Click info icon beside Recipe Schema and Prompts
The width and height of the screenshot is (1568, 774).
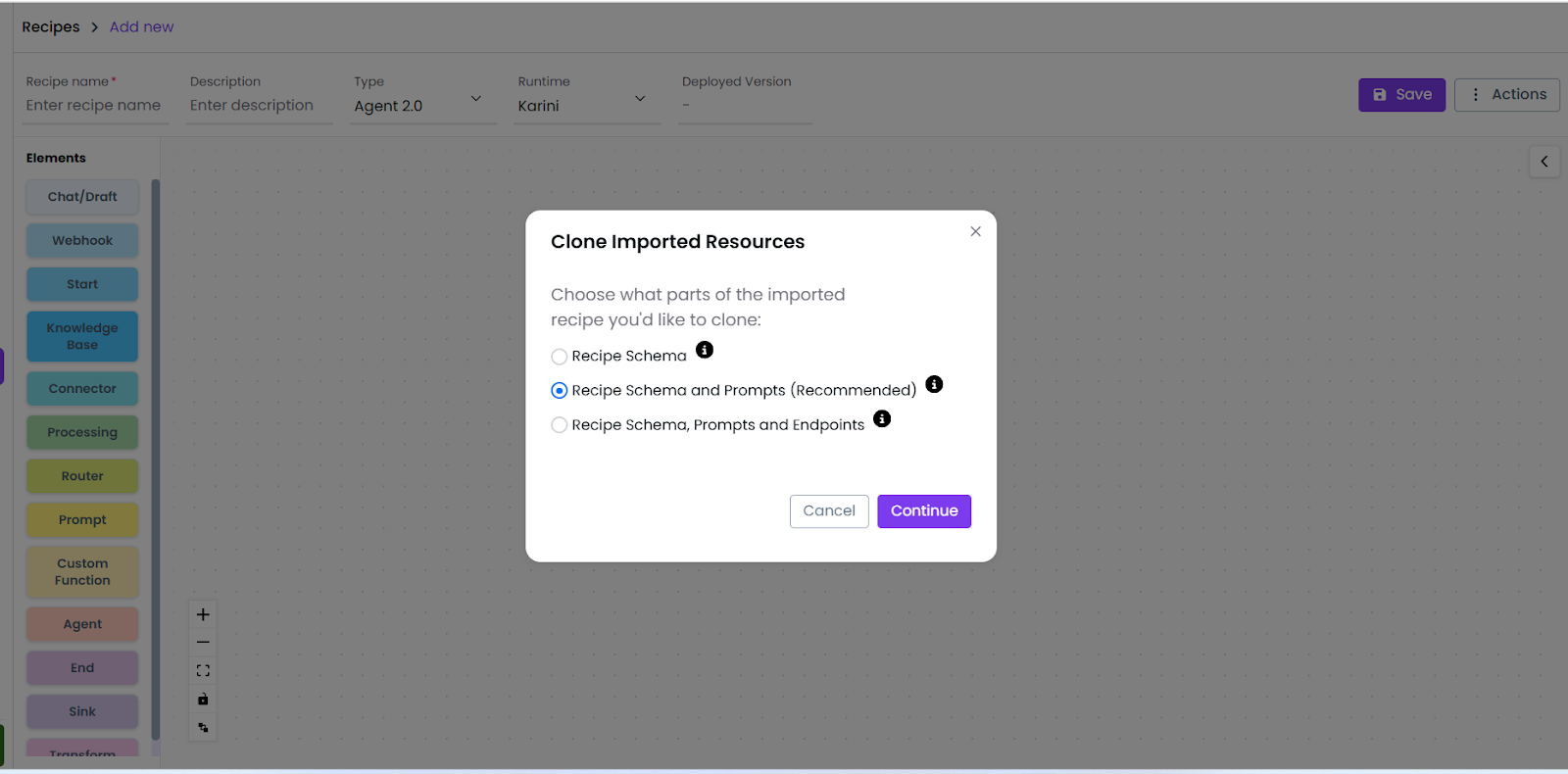click(934, 384)
